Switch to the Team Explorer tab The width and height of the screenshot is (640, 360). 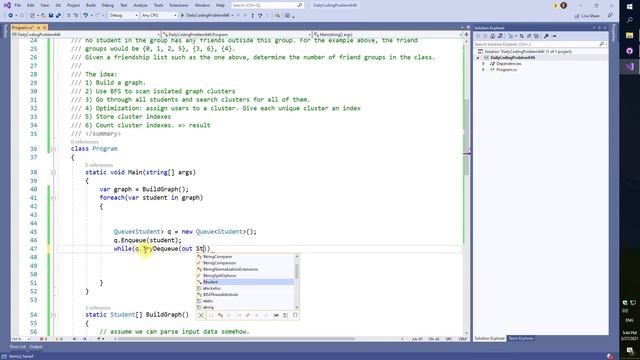click(520, 338)
